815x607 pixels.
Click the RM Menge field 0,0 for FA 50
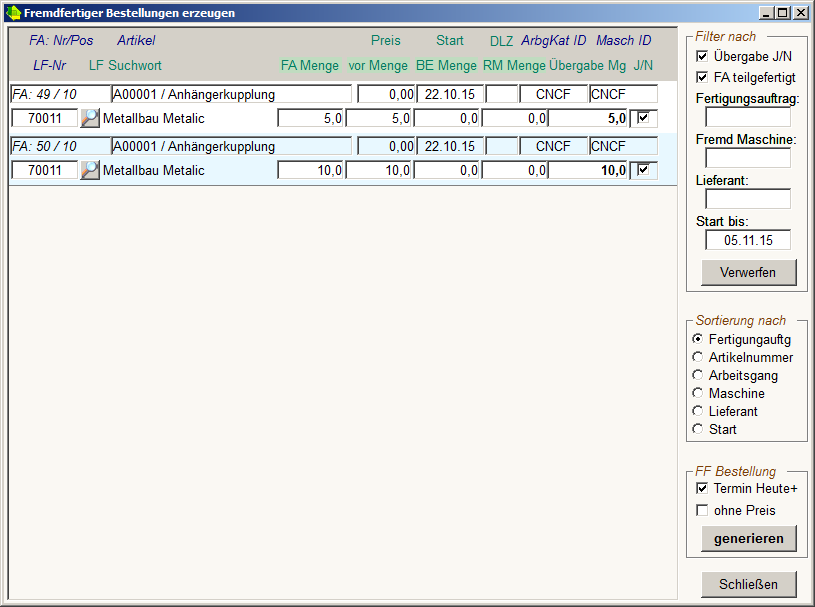pos(515,170)
